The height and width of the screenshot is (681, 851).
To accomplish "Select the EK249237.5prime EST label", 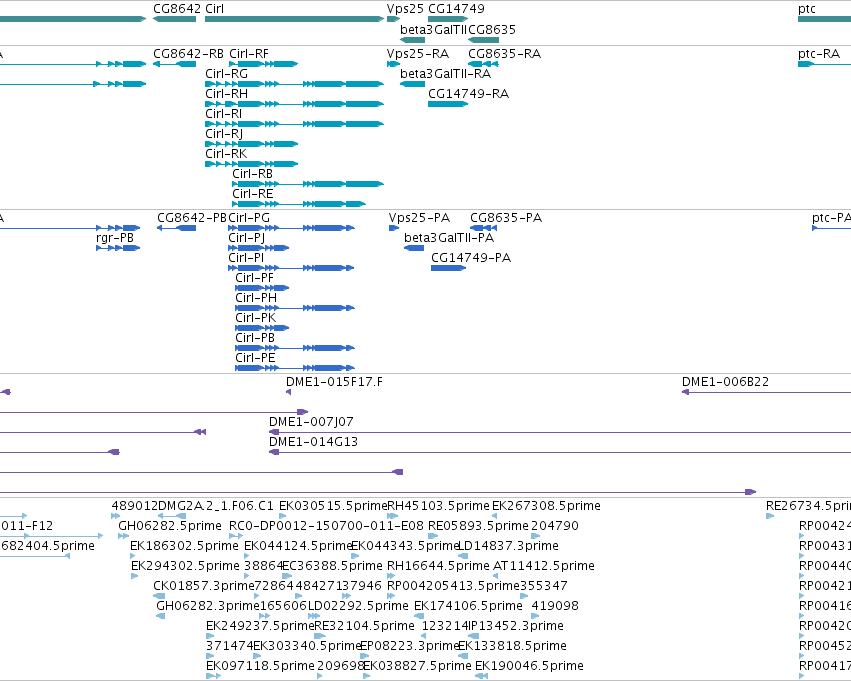I will coord(260,627).
